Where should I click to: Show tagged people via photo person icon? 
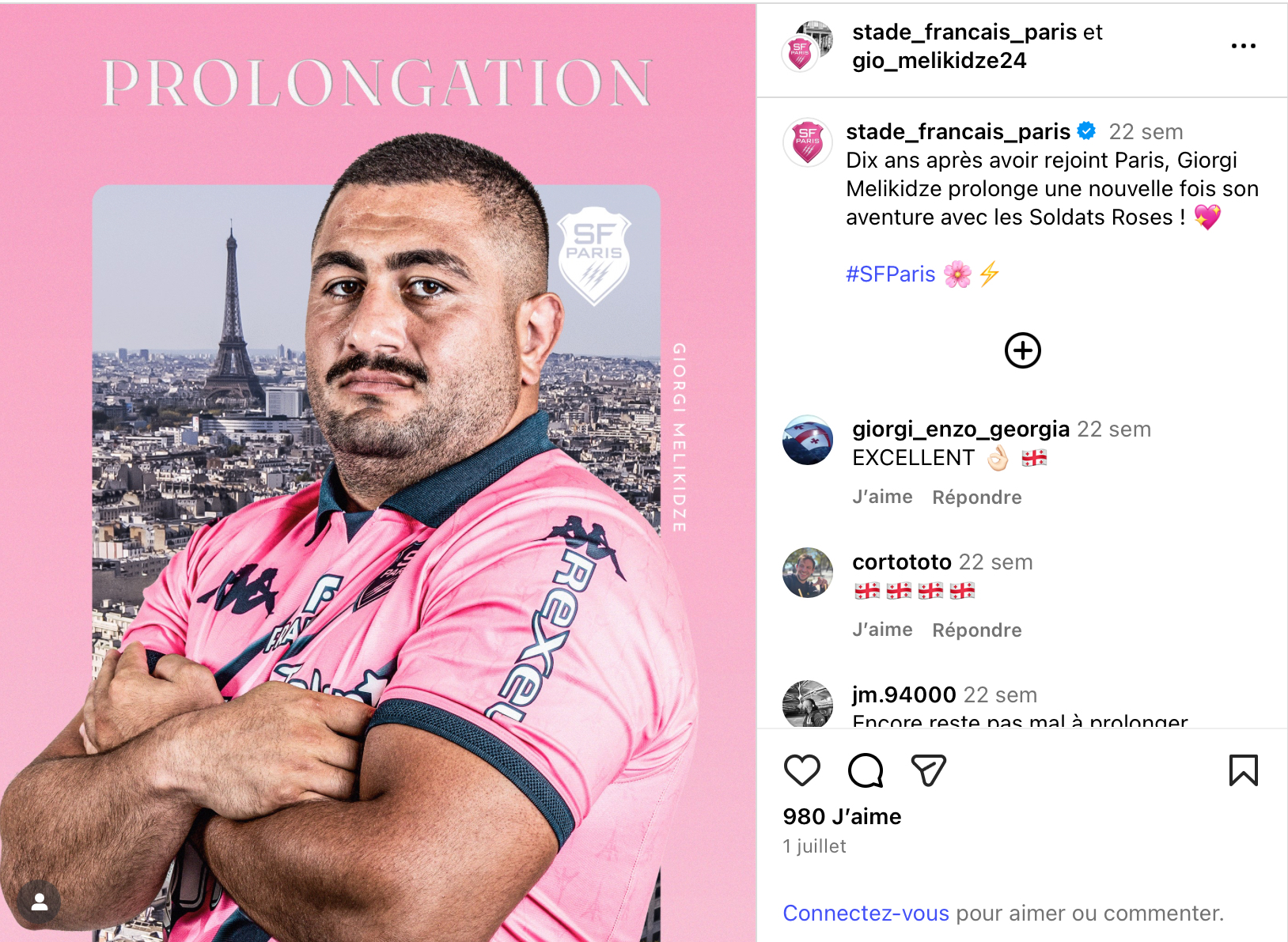click(39, 902)
